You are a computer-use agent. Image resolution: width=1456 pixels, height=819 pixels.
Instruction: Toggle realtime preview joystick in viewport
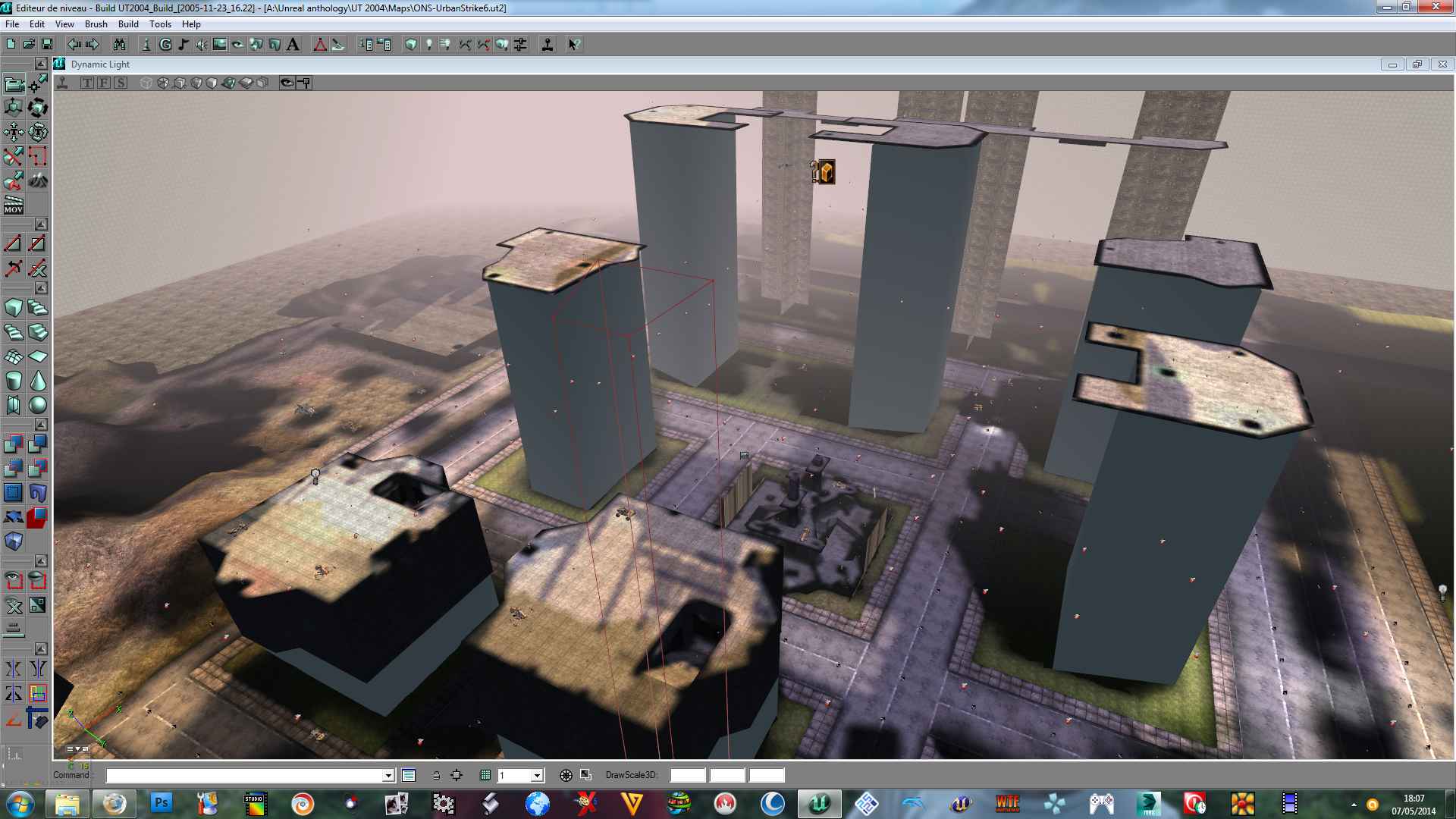[x=63, y=83]
